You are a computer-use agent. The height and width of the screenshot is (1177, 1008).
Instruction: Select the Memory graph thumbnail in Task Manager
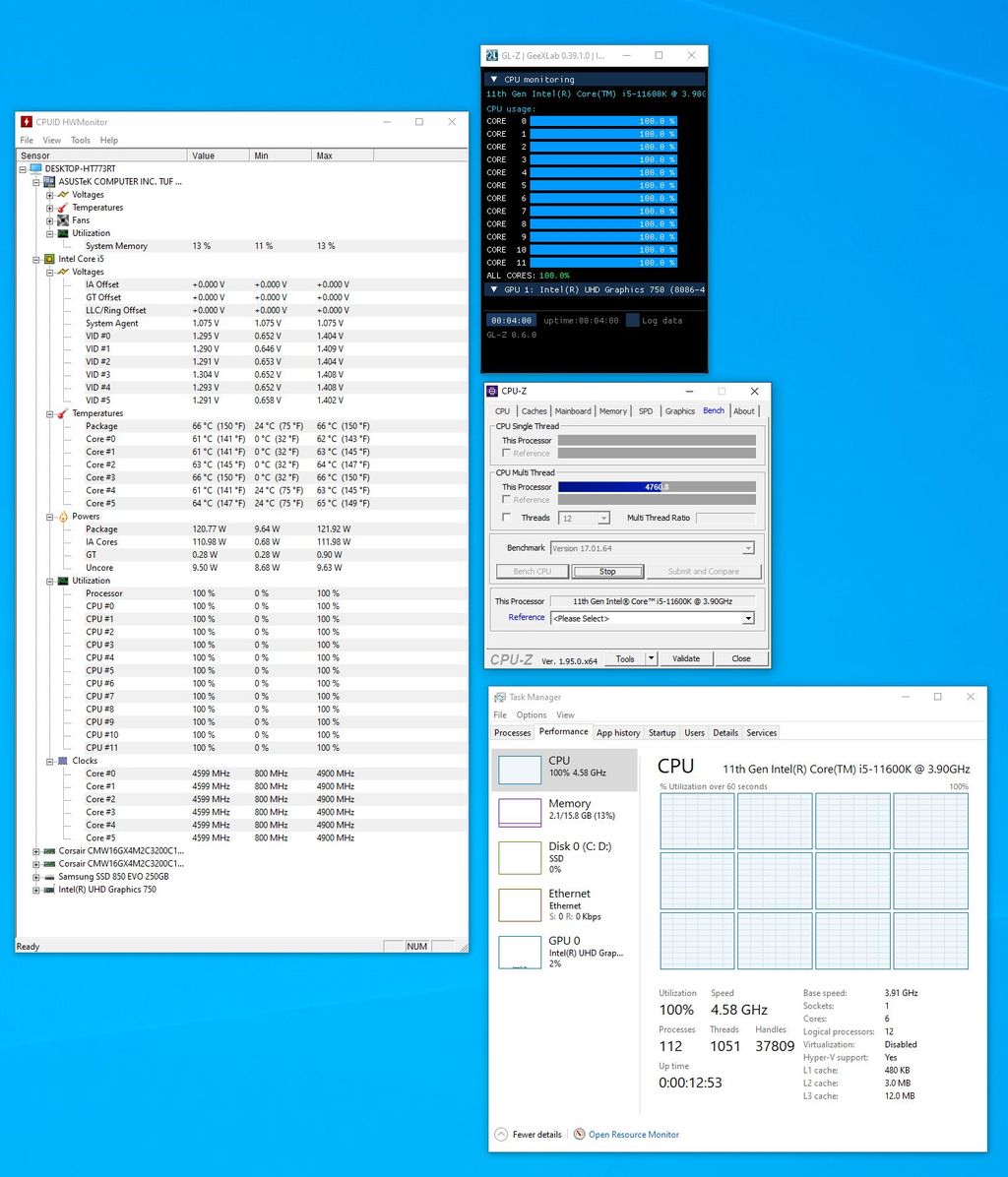(520, 812)
